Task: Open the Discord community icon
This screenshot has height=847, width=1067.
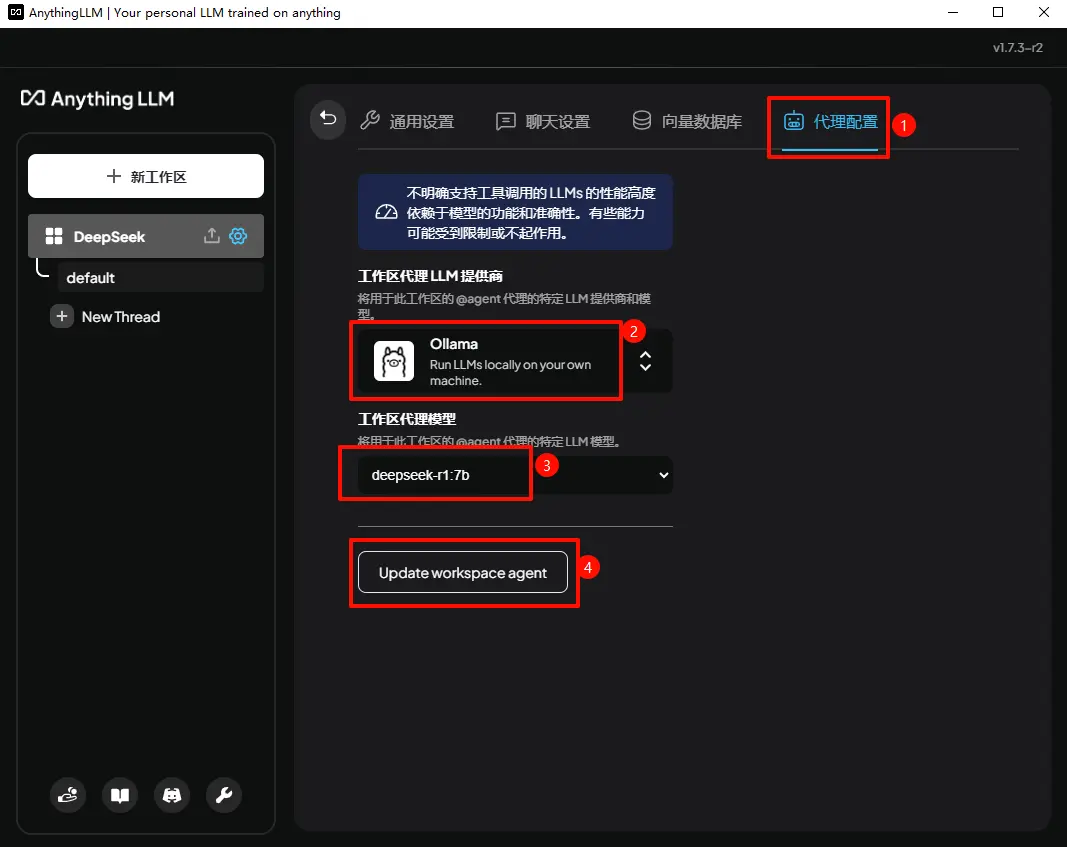Action: (172, 795)
